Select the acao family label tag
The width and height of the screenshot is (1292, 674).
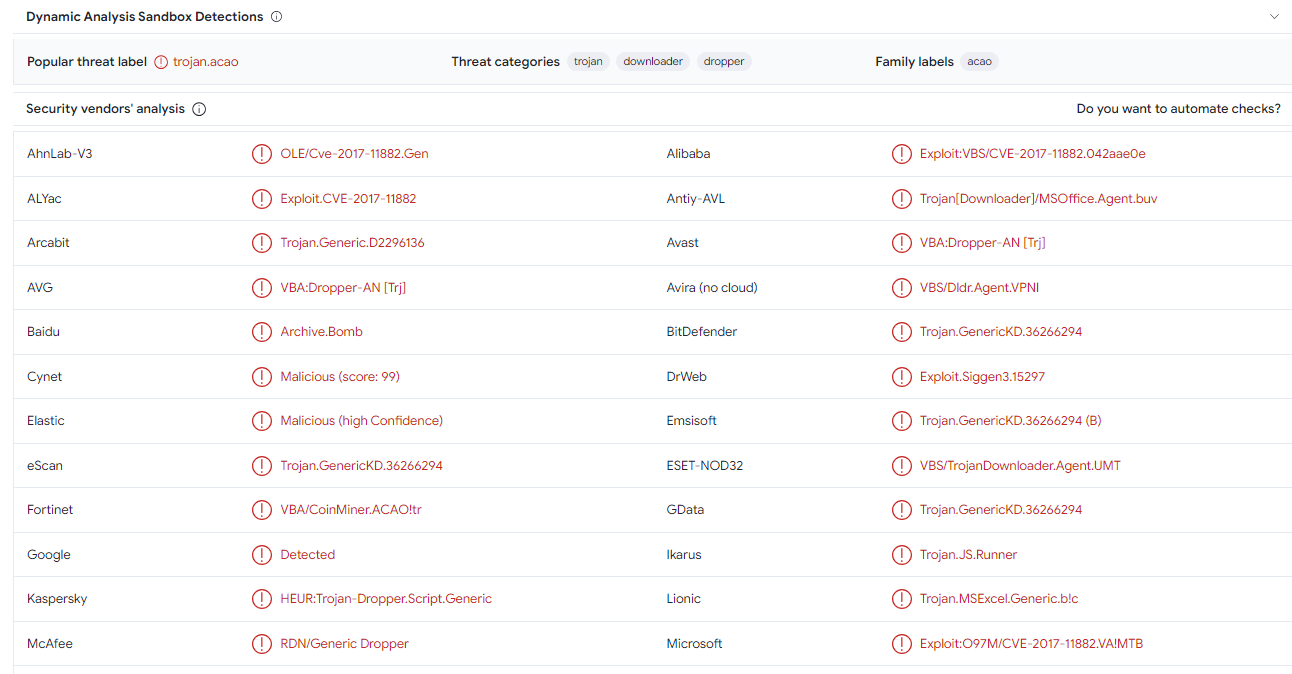(x=980, y=62)
